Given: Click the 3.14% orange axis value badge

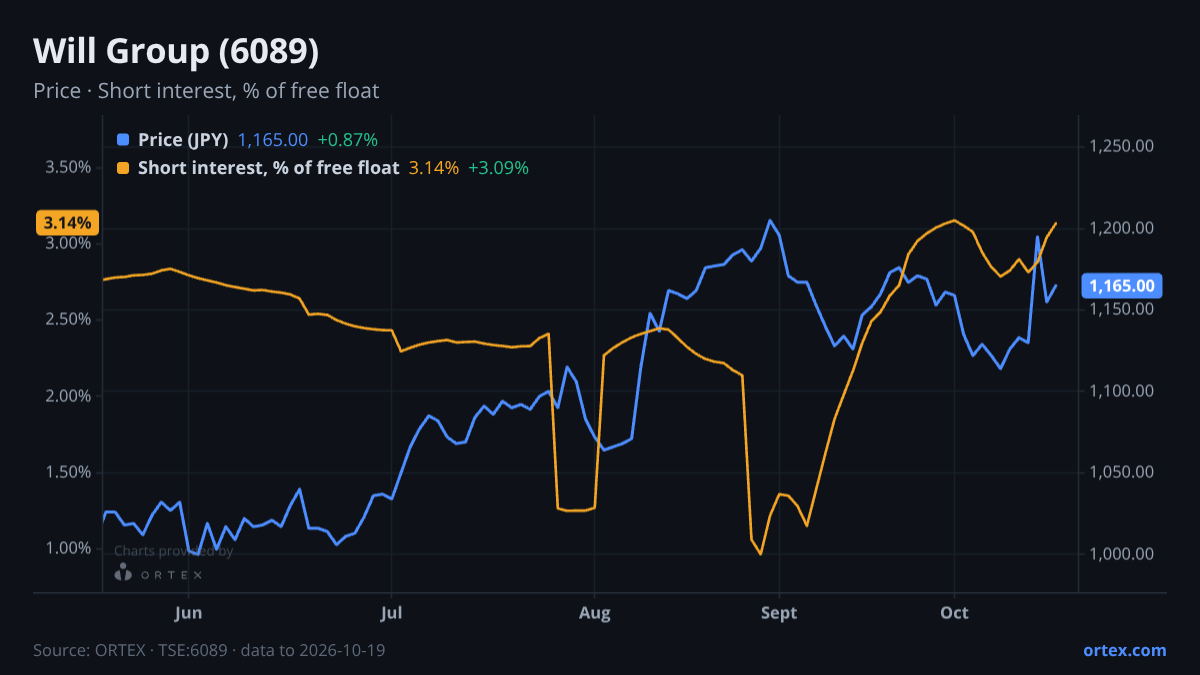Looking at the screenshot, I should click(68, 222).
